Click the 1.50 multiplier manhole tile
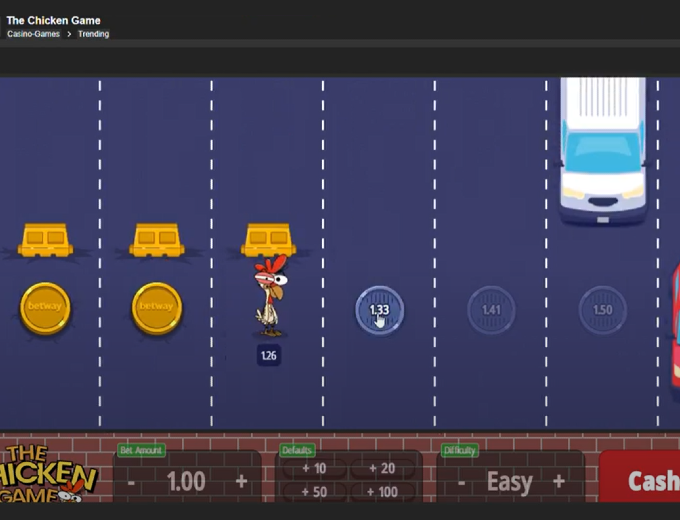The width and height of the screenshot is (680, 520). 603,310
